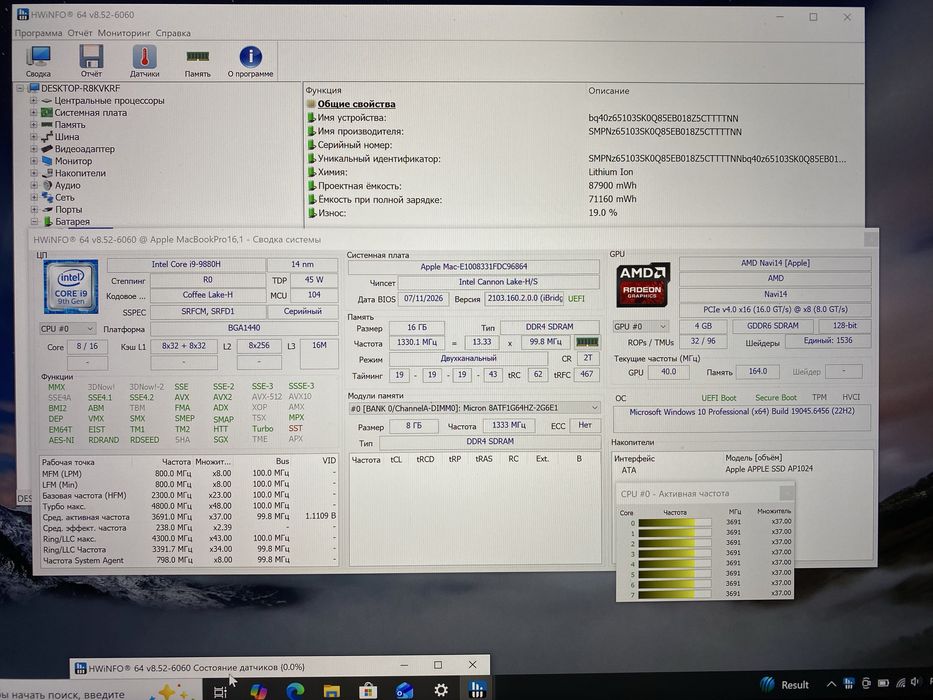Open the Справка menu
The image size is (933, 700).
[x=173, y=33]
